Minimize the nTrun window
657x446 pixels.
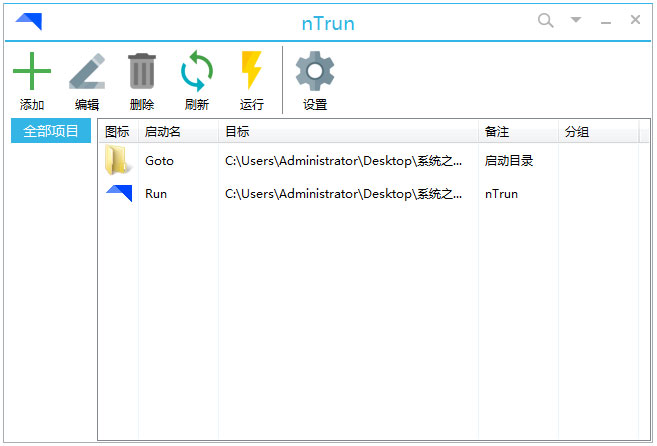[605, 22]
